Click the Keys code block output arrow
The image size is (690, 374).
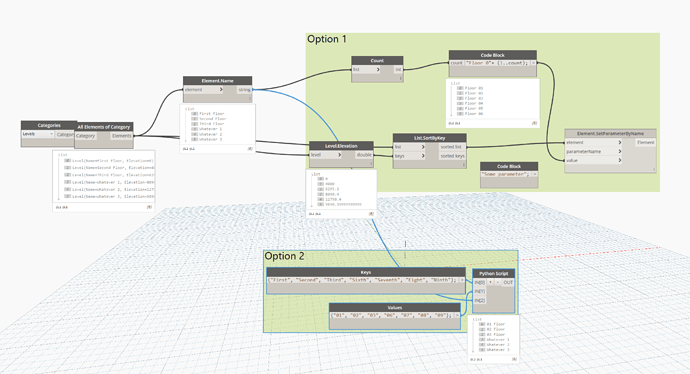[x=462, y=280]
